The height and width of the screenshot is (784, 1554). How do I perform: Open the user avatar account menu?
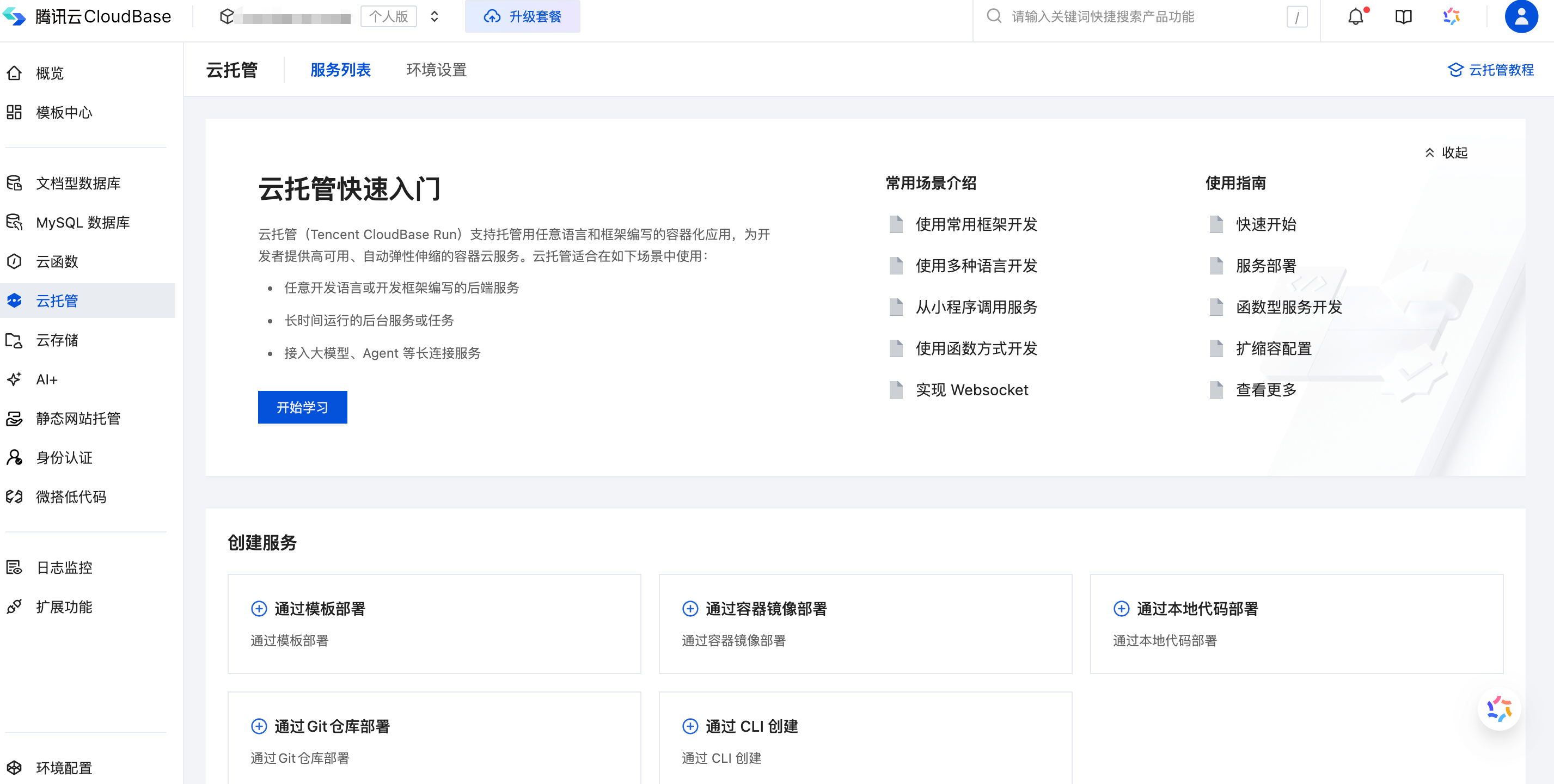pos(1521,17)
